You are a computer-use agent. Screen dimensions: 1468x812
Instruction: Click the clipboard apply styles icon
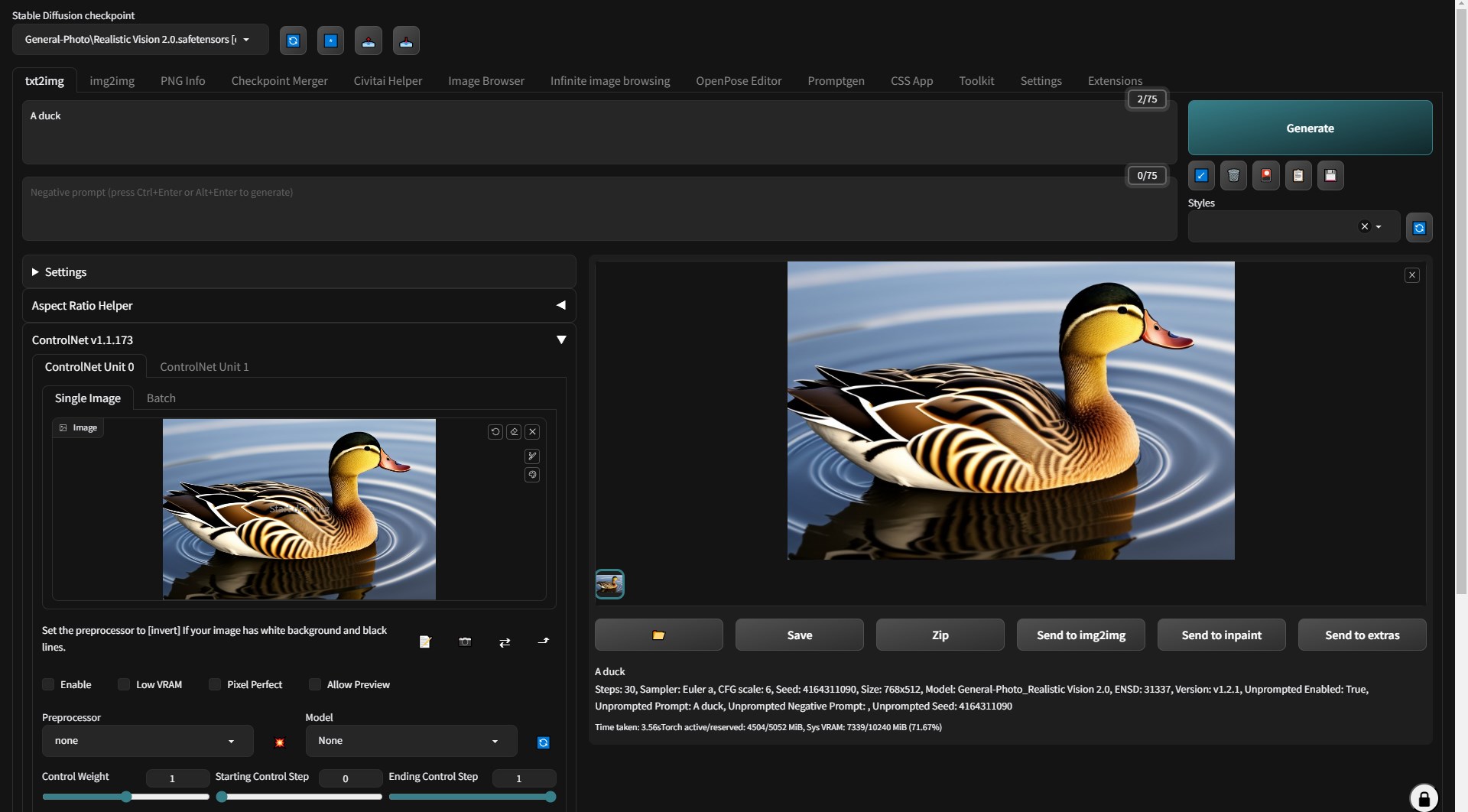(1297, 176)
